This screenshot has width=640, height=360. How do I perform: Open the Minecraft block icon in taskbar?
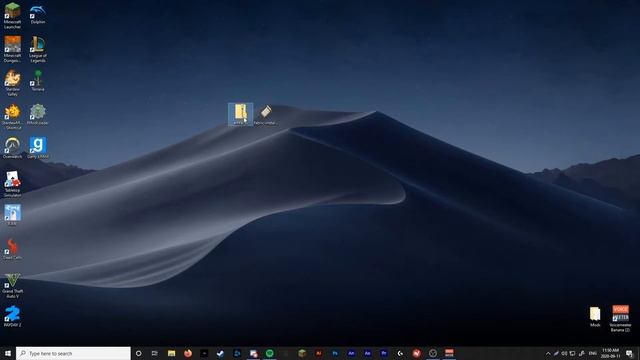[302, 353]
